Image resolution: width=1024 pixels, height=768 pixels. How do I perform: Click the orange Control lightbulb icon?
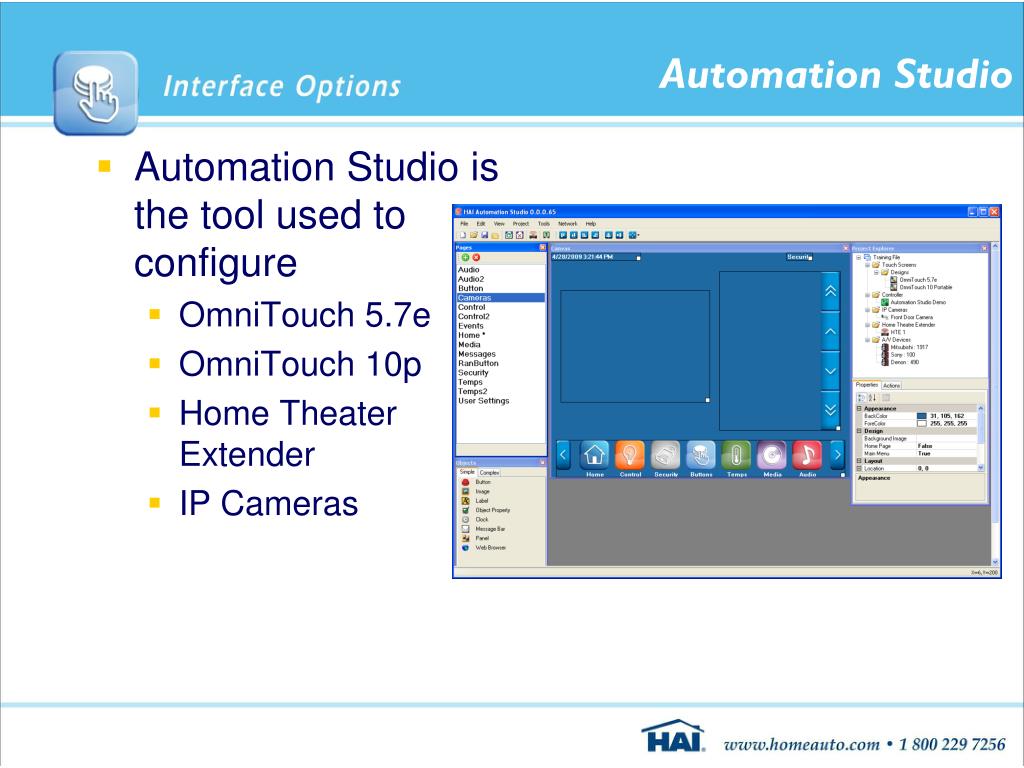630,455
